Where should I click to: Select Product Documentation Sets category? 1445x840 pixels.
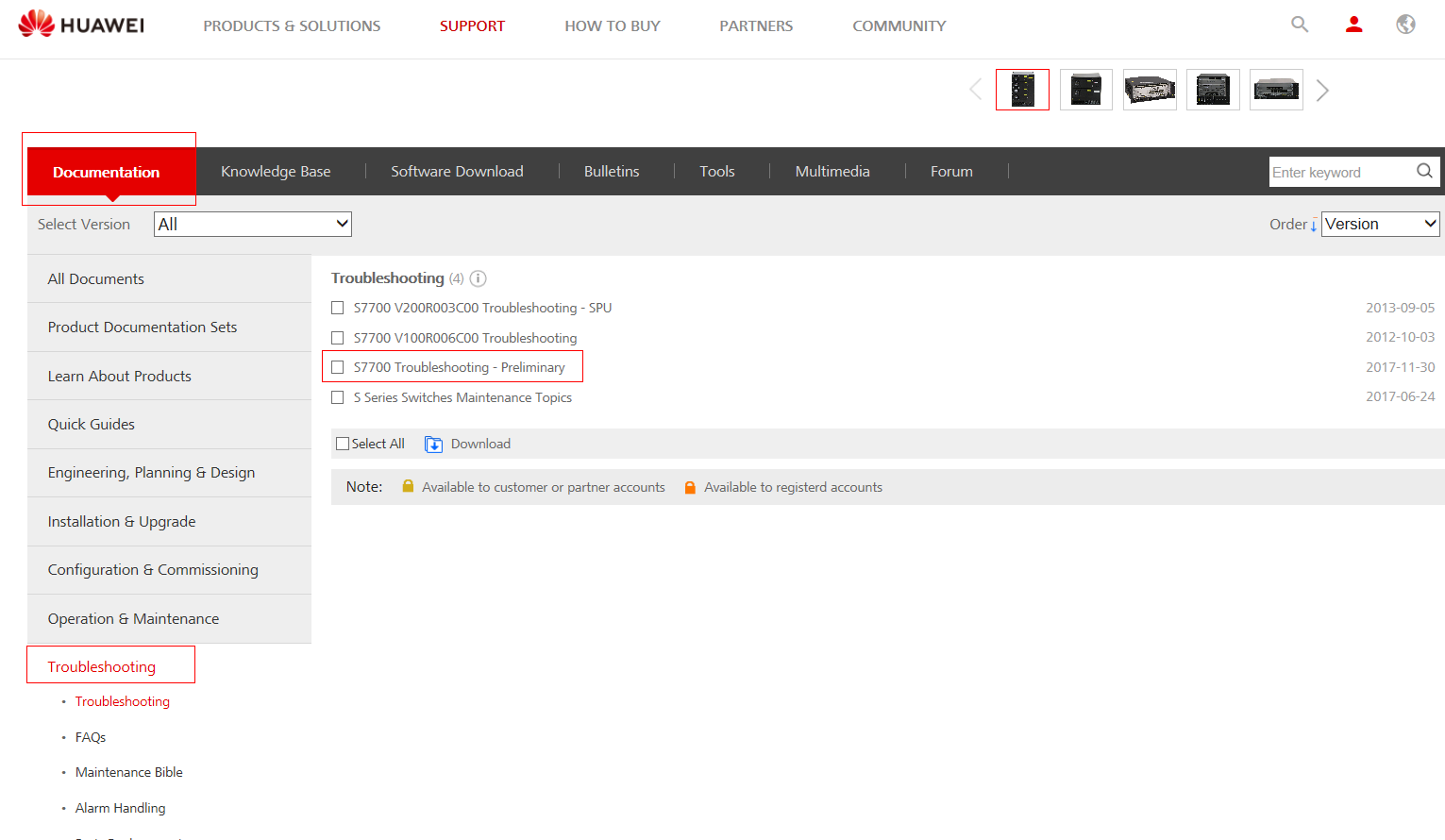point(169,327)
